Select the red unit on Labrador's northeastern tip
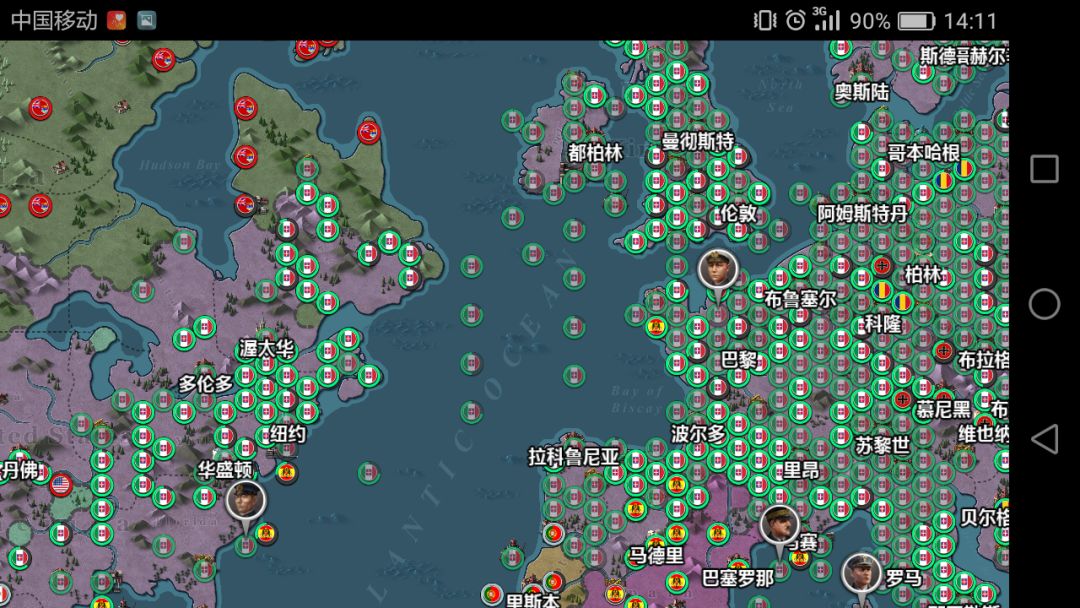 pos(369,132)
